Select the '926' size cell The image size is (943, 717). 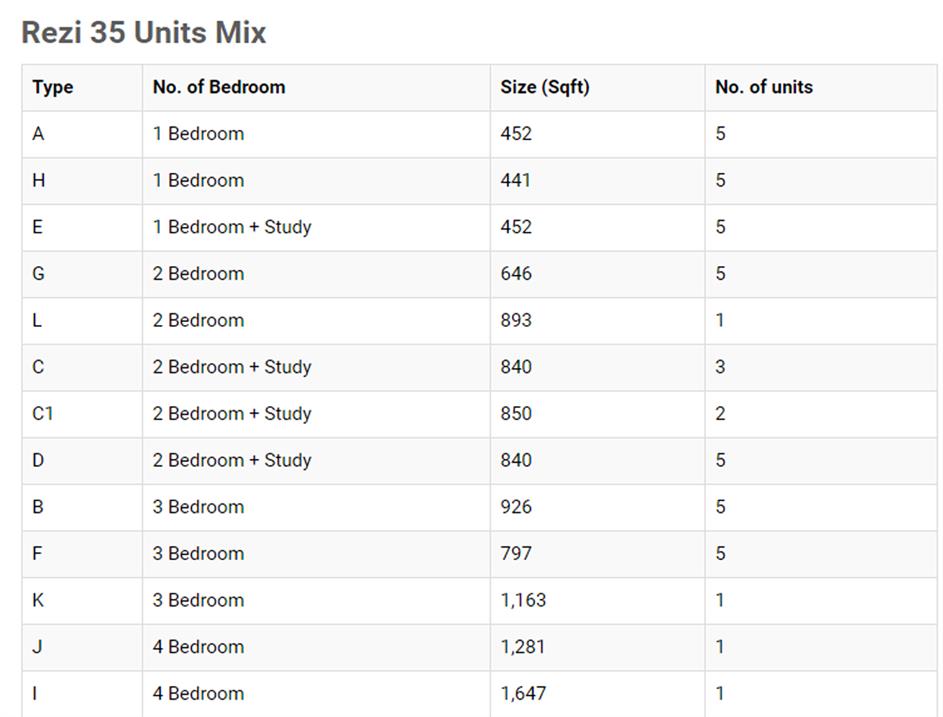(x=516, y=507)
